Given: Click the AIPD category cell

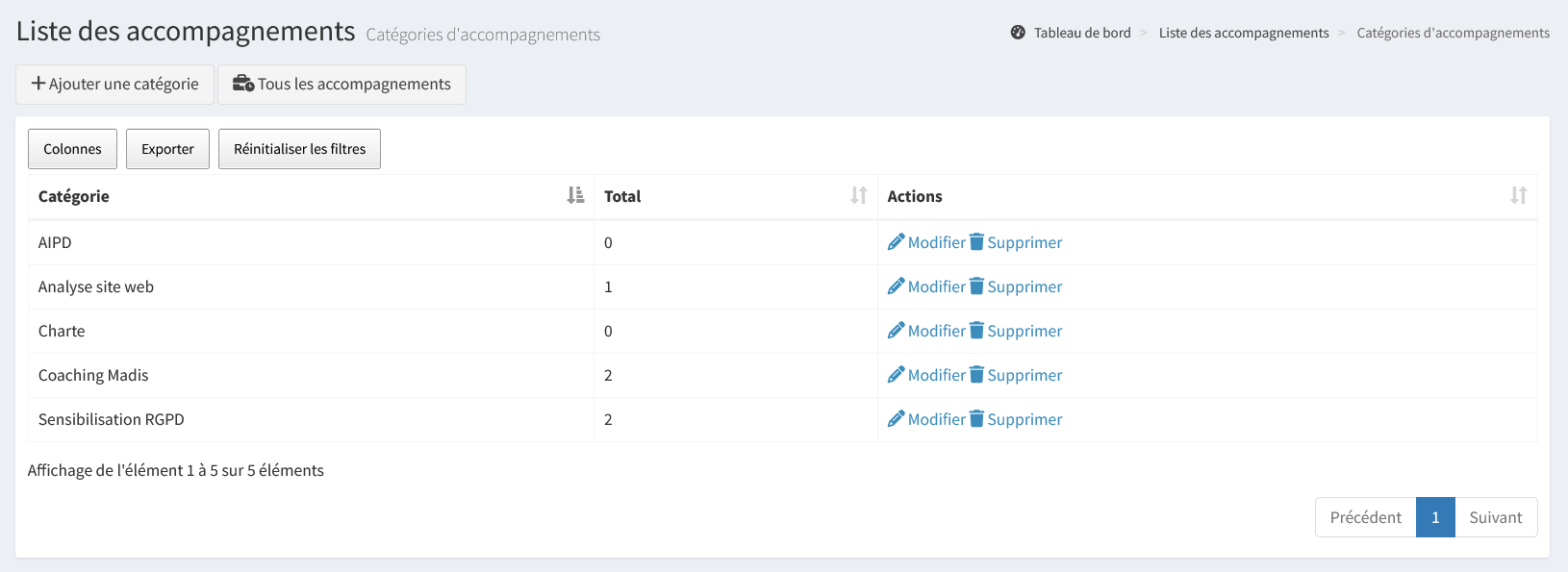Looking at the screenshot, I should point(311,242).
